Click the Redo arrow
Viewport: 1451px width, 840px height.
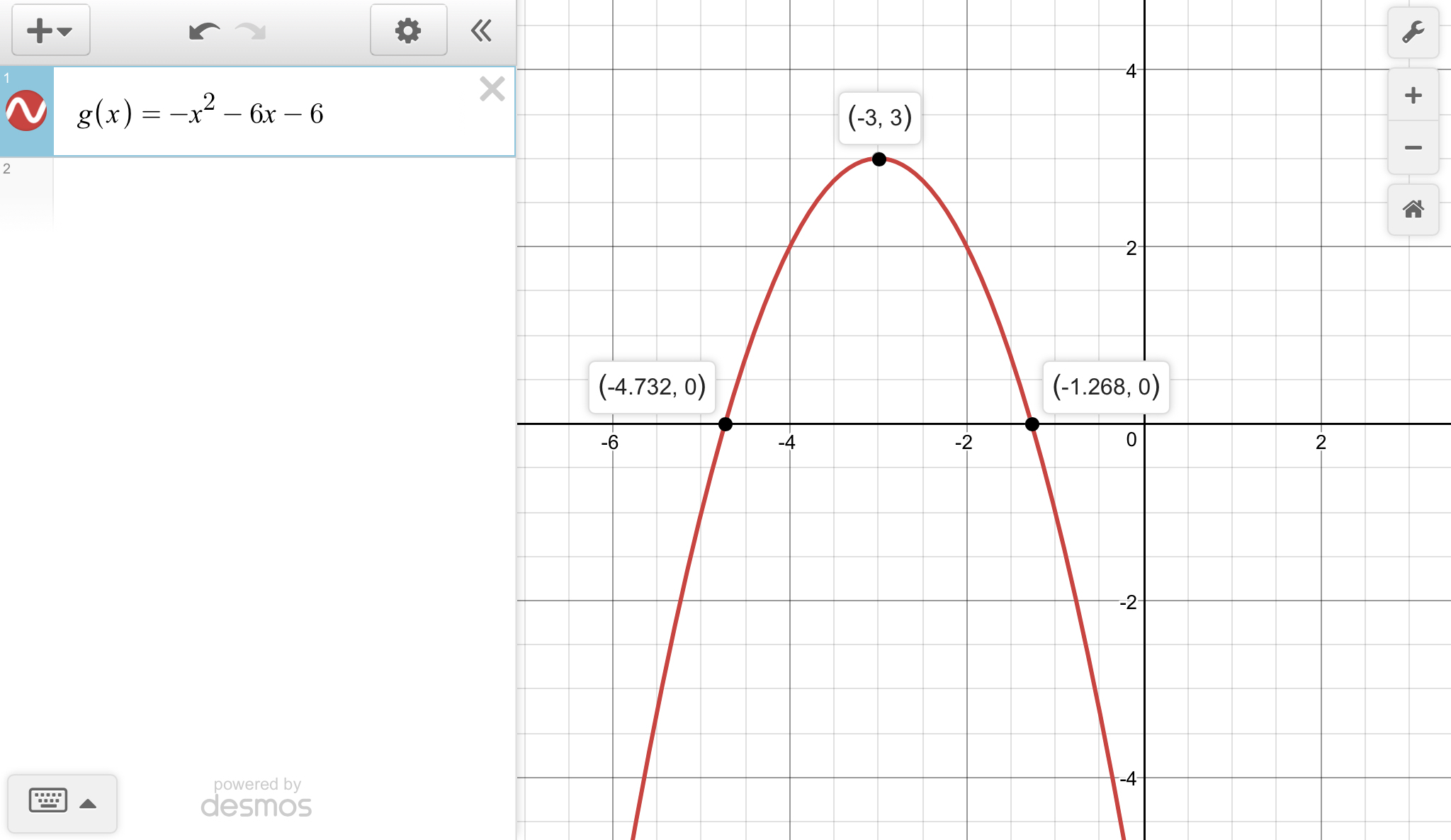click(251, 31)
